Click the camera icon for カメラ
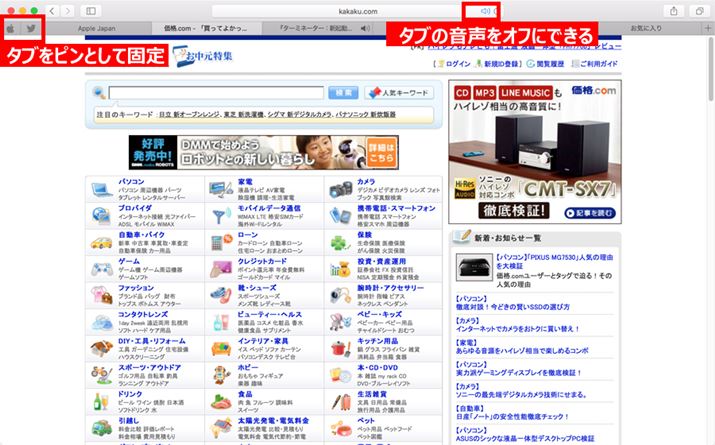 point(340,190)
